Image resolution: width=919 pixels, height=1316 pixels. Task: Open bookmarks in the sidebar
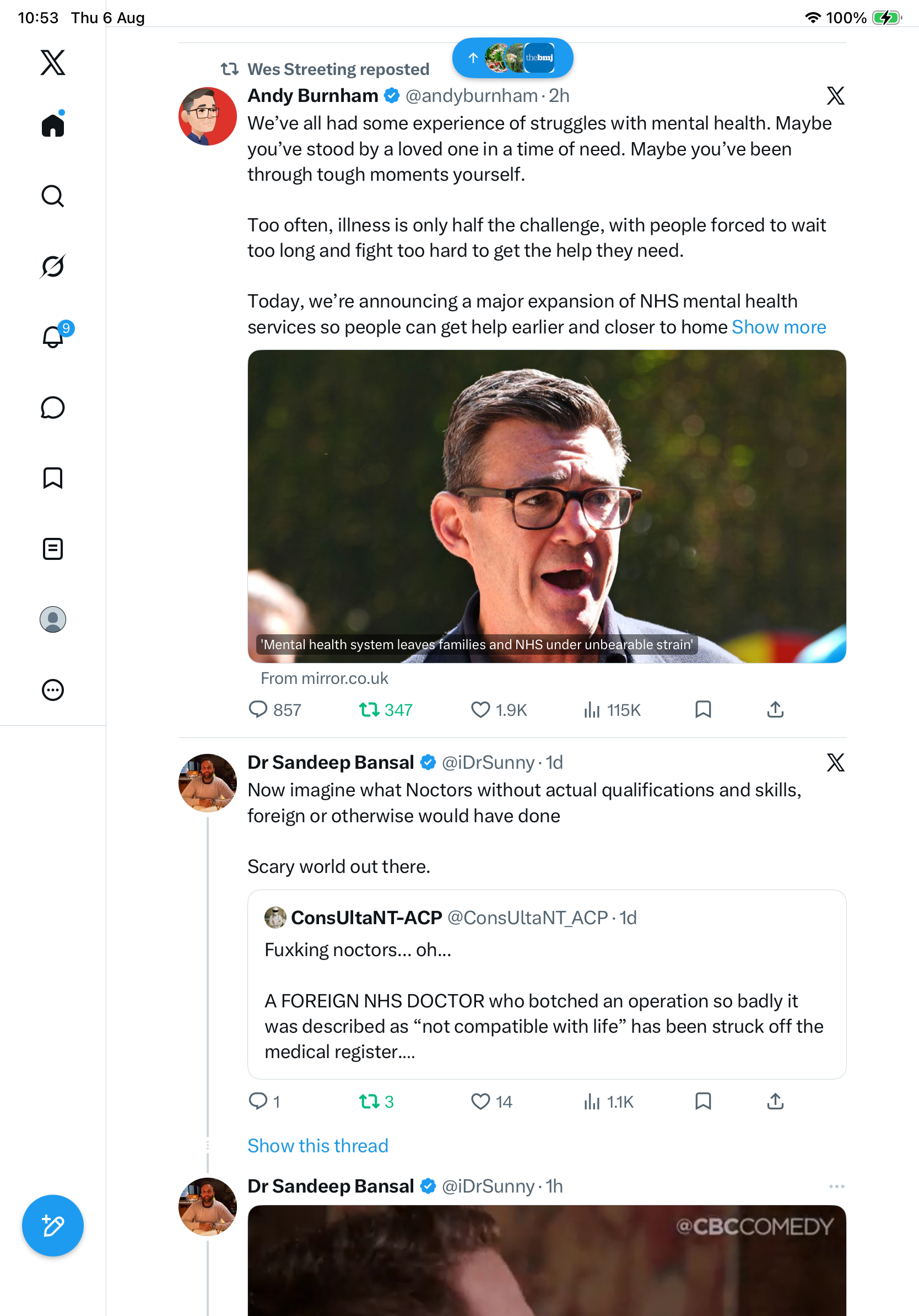[53, 478]
